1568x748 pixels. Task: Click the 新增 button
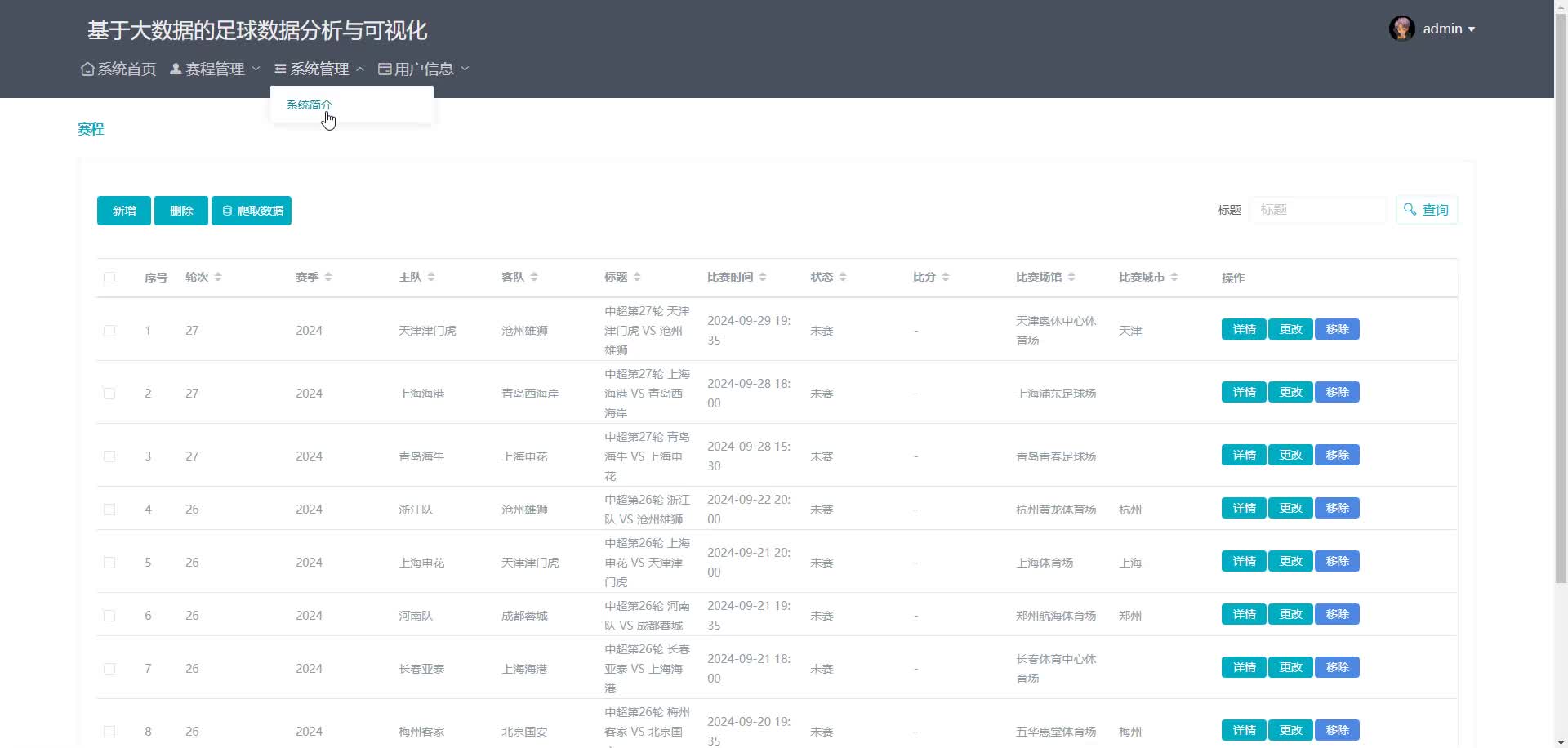coord(124,211)
